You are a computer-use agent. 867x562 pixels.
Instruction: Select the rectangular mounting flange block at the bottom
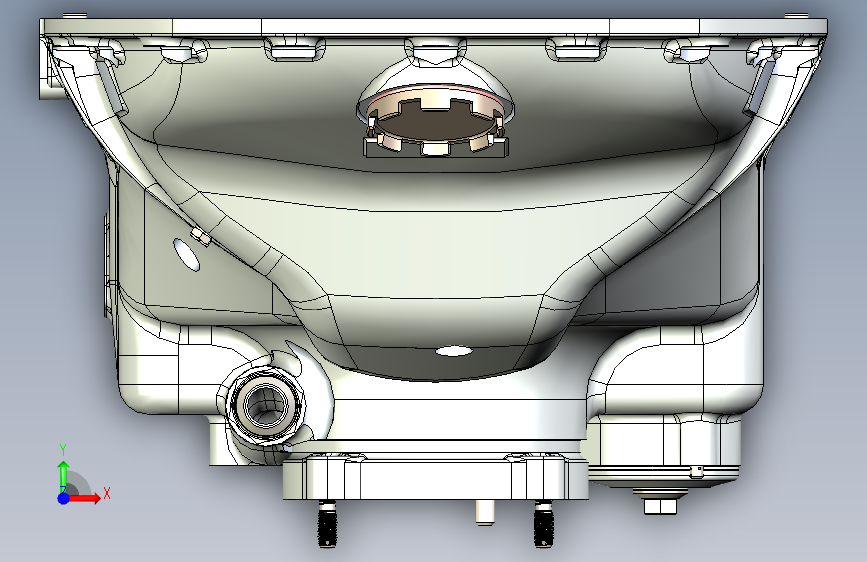tap(436, 478)
